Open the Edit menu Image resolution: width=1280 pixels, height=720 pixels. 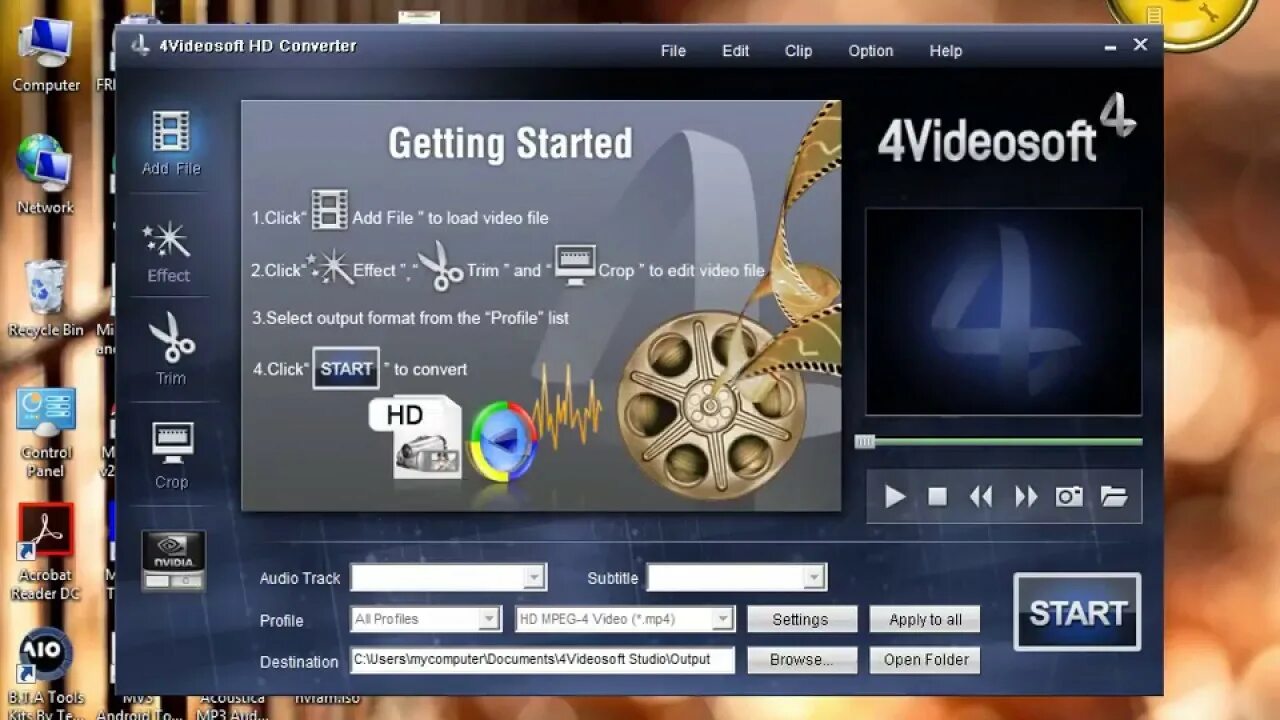click(735, 51)
